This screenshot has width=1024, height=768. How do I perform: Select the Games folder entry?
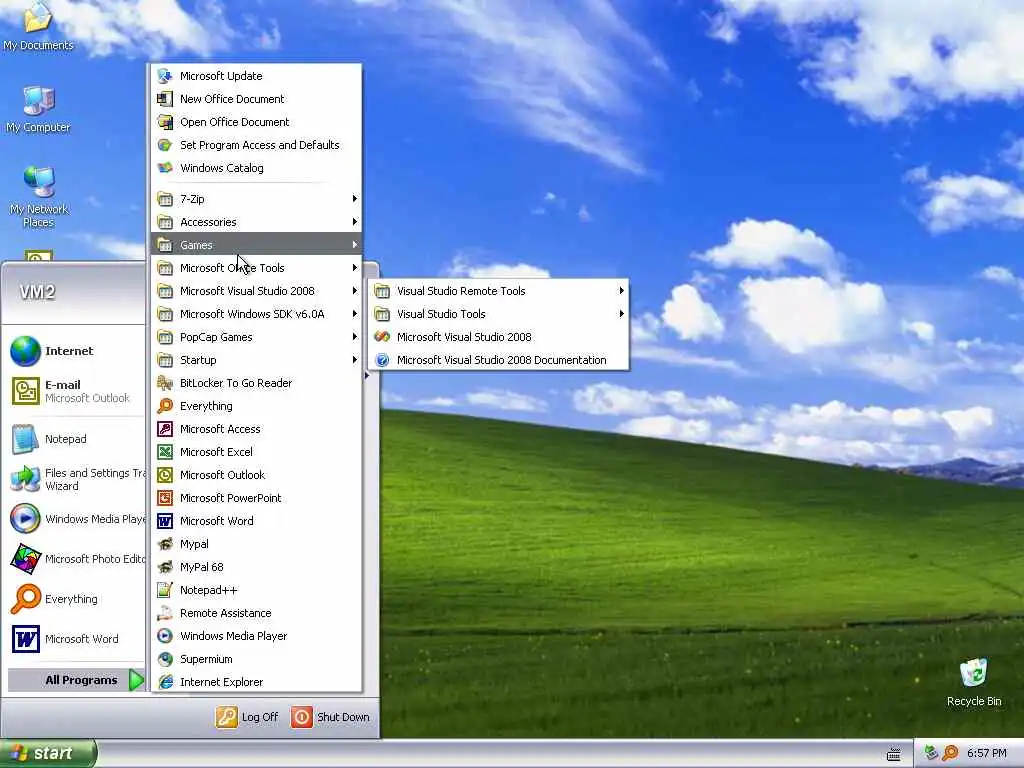[x=256, y=245]
